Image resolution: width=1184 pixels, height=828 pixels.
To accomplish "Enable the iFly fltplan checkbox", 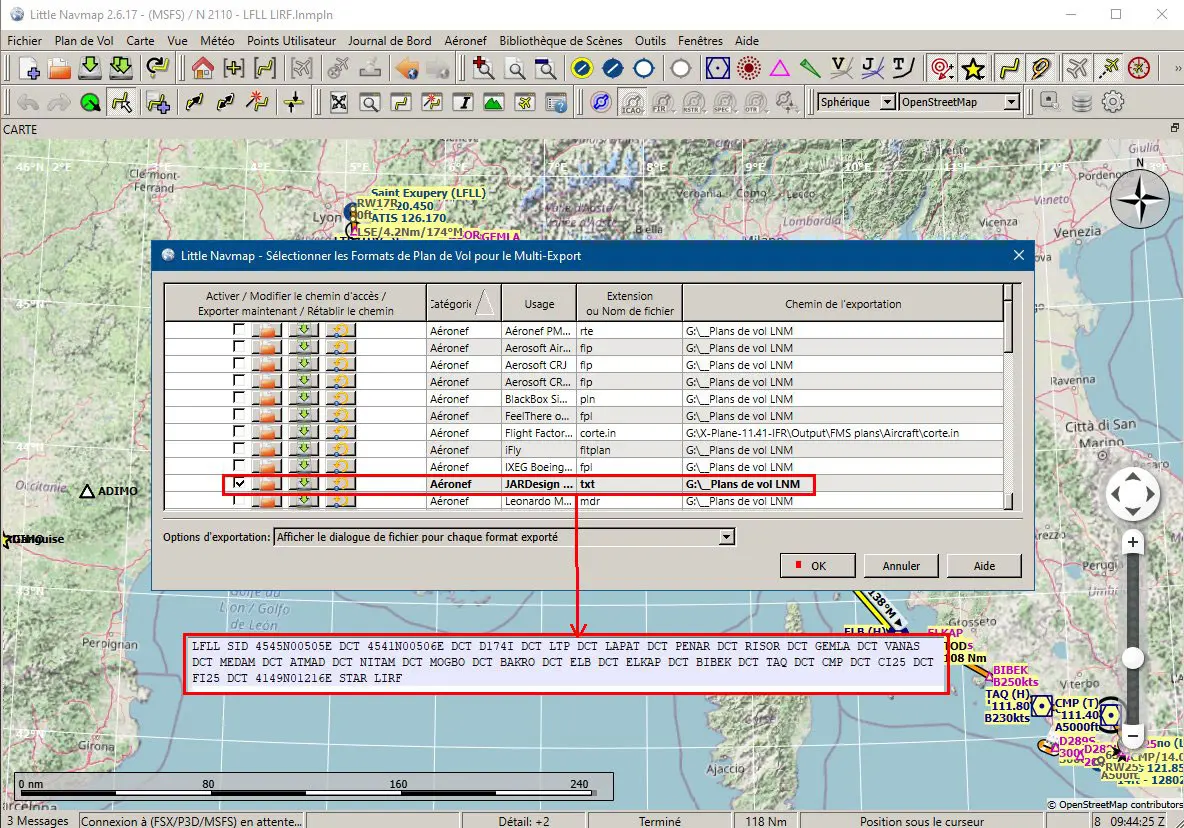I will pos(239,449).
